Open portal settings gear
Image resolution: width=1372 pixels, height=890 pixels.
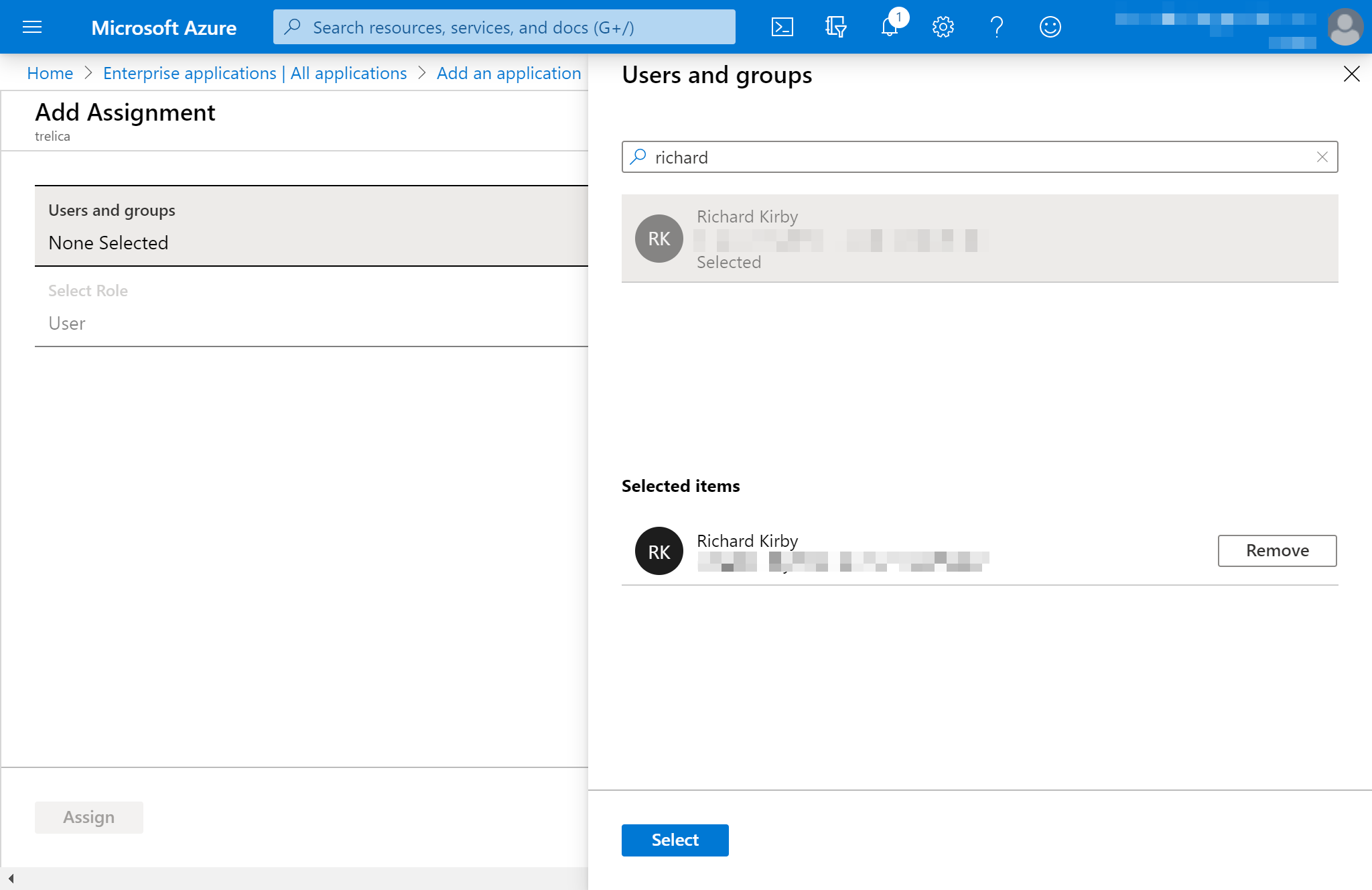pyautogui.click(x=943, y=27)
